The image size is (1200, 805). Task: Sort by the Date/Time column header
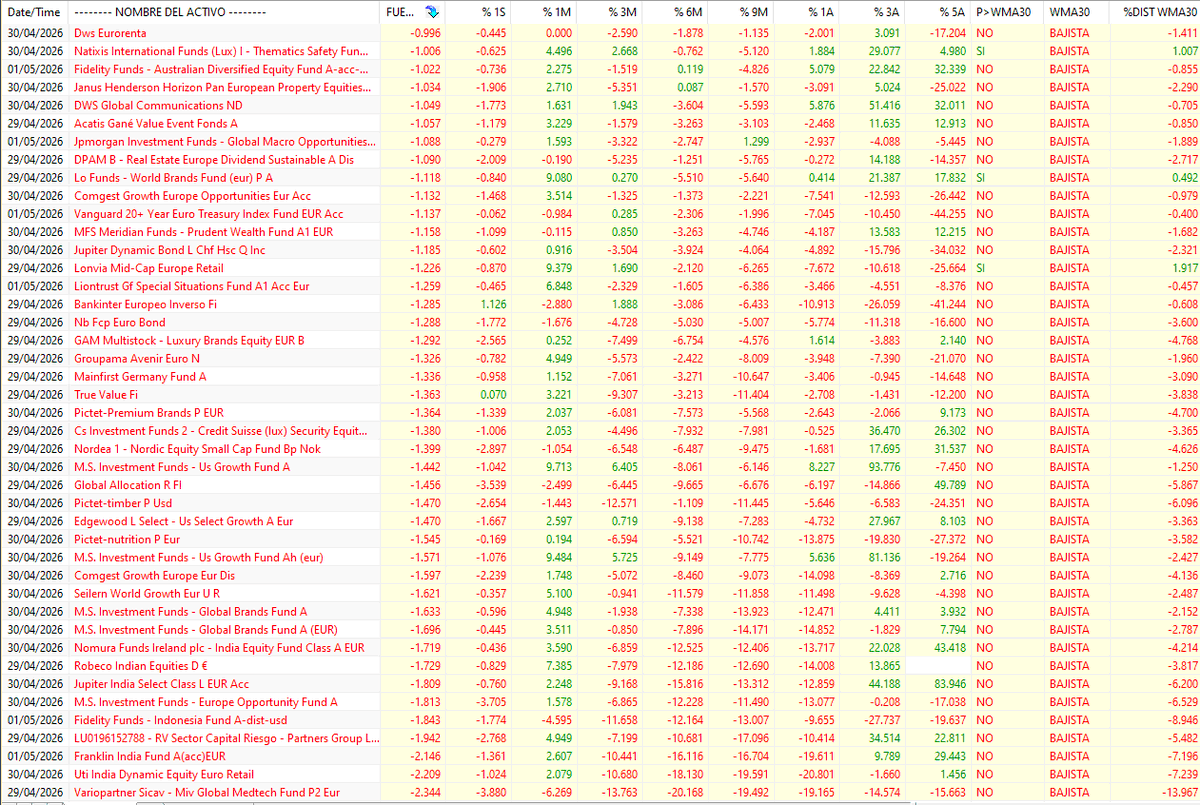[x=35, y=12]
